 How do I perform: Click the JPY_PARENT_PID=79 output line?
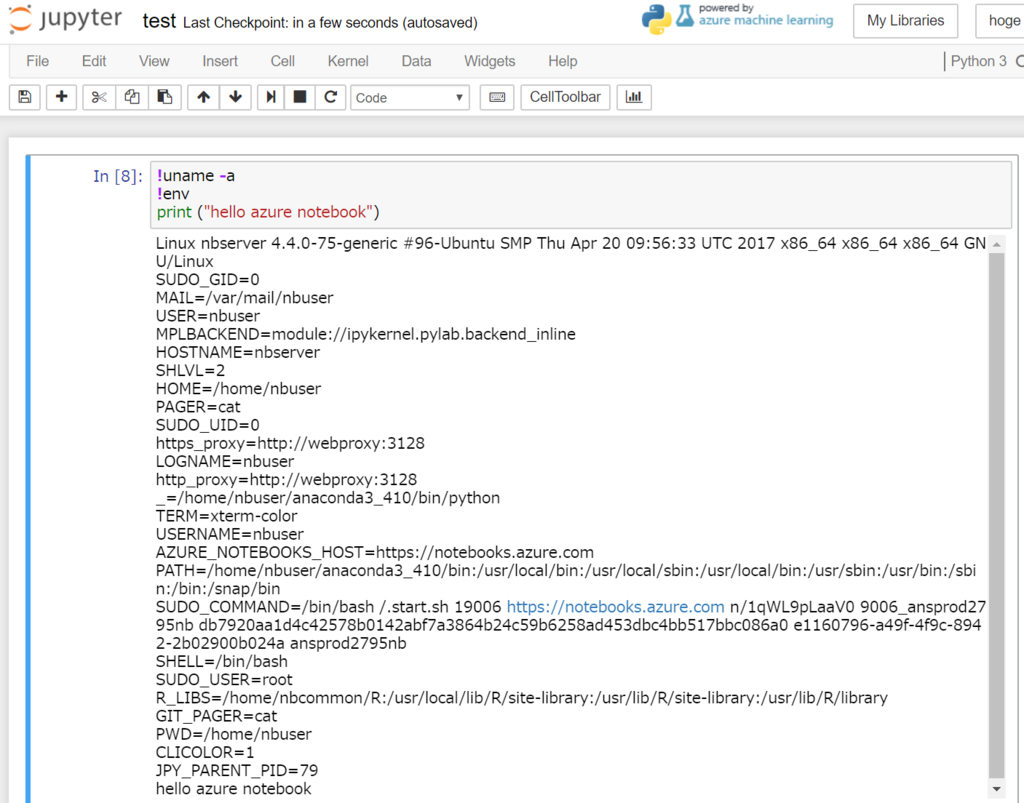coord(236,770)
